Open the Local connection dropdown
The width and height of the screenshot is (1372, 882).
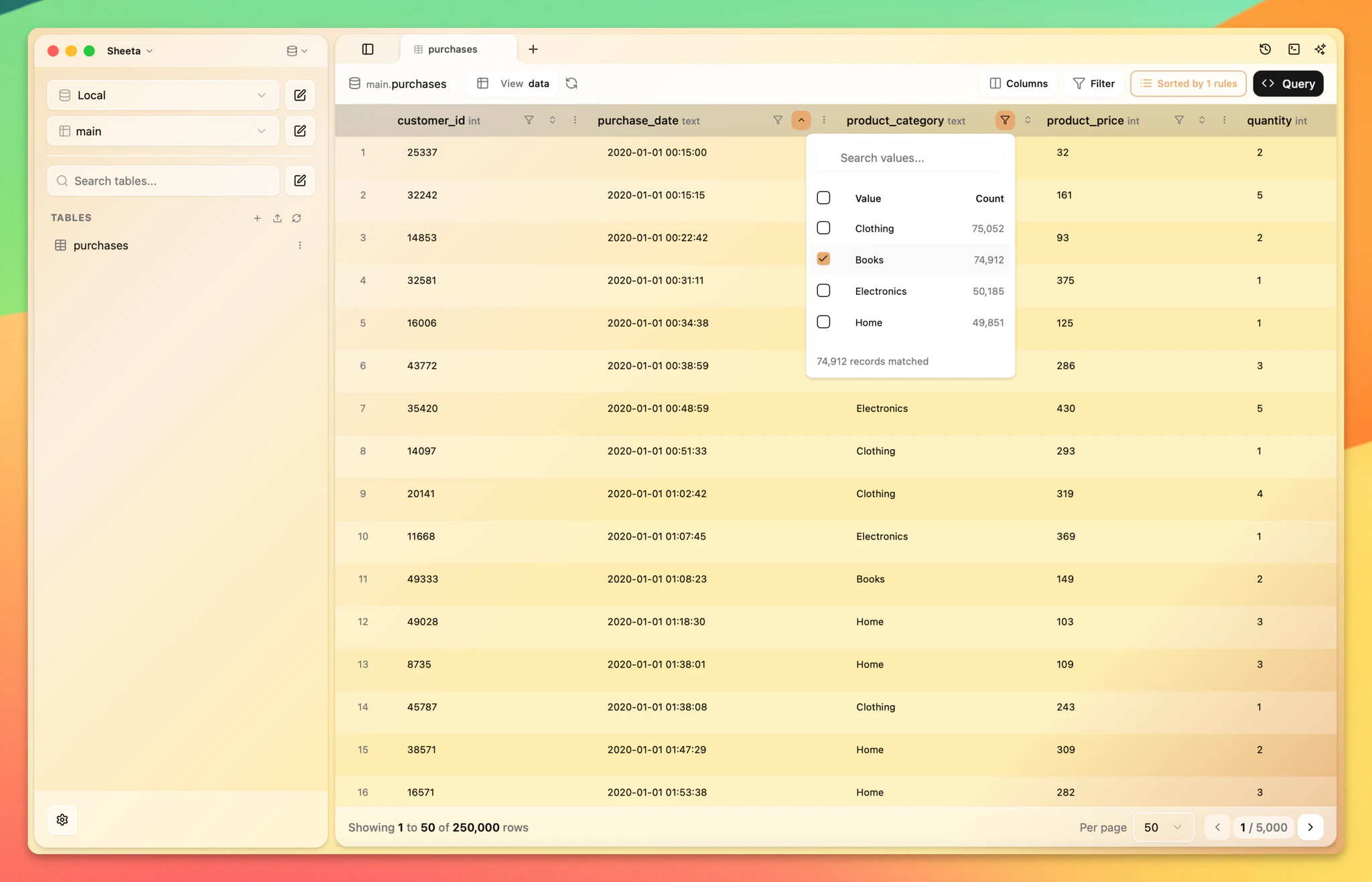[163, 95]
